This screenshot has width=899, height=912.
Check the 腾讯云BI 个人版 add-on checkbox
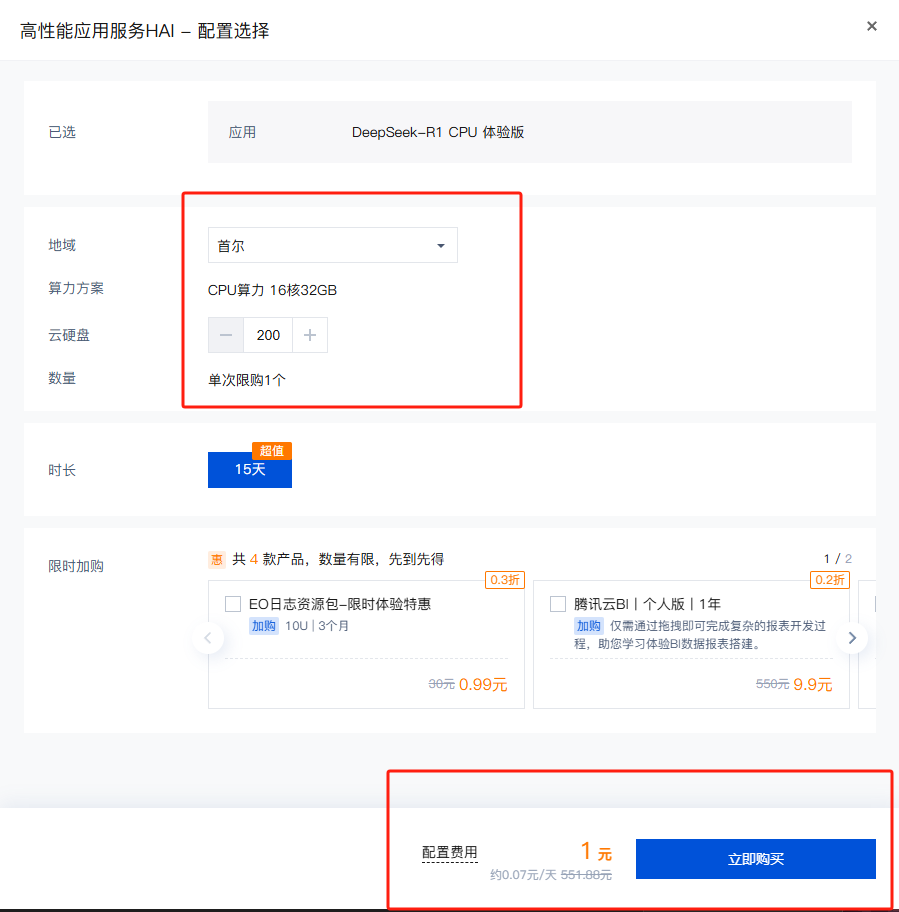click(558, 604)
